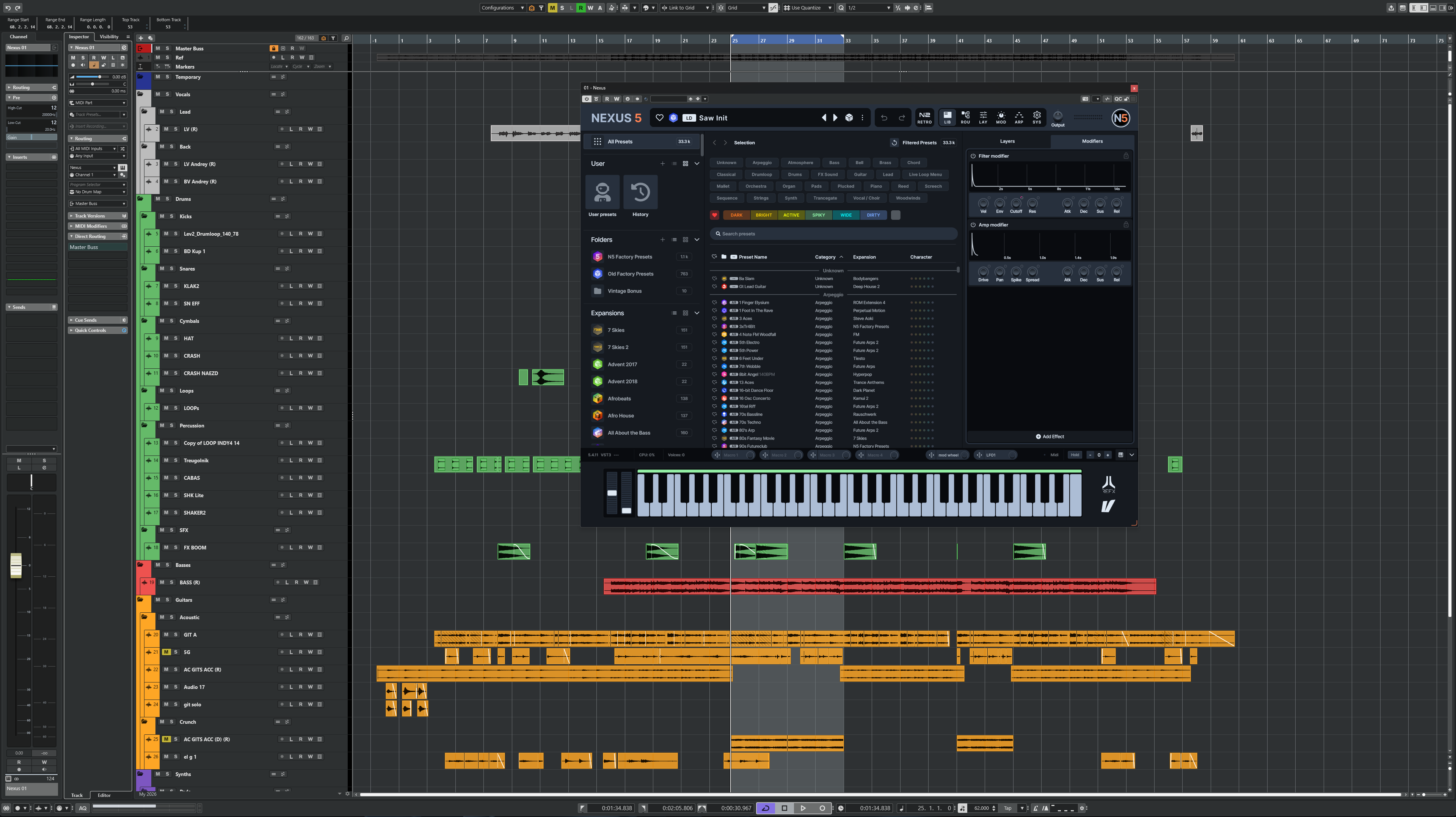1456x817 pixels.
Task: Toggle the Filter modifier power button
Action: 973,156
